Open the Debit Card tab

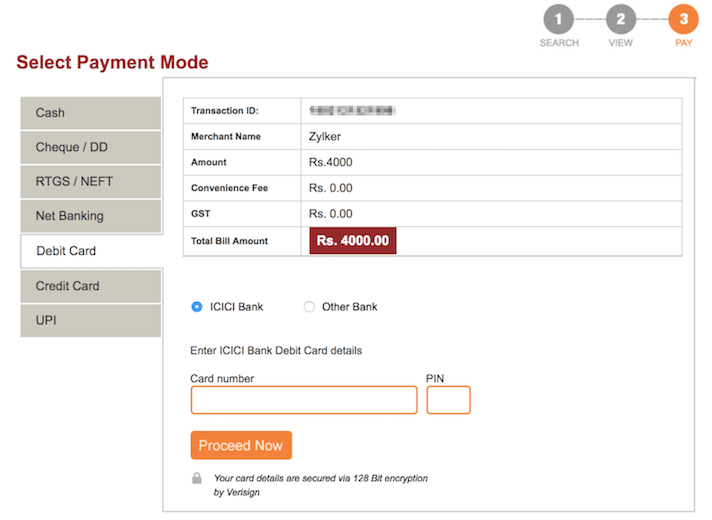pyautogui.click(x=90, y=250)
